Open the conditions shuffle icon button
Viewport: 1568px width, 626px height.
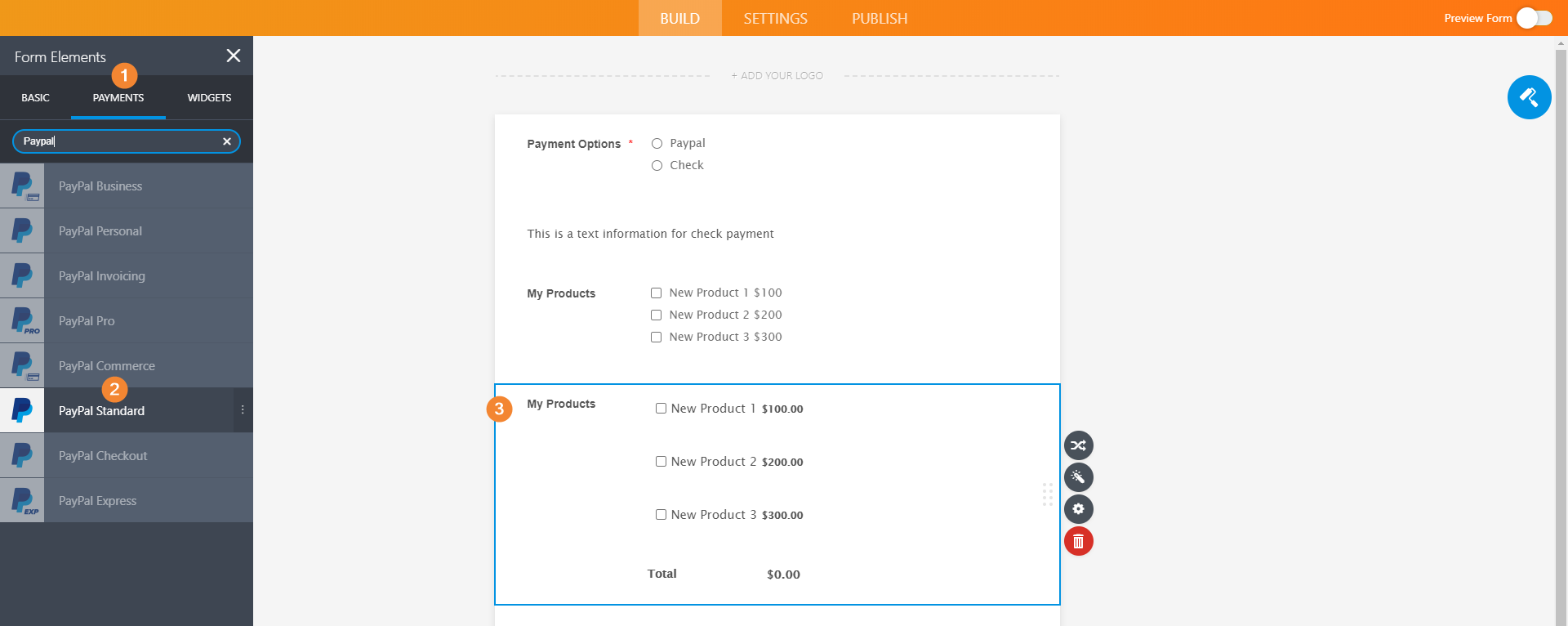[1079, 445]
